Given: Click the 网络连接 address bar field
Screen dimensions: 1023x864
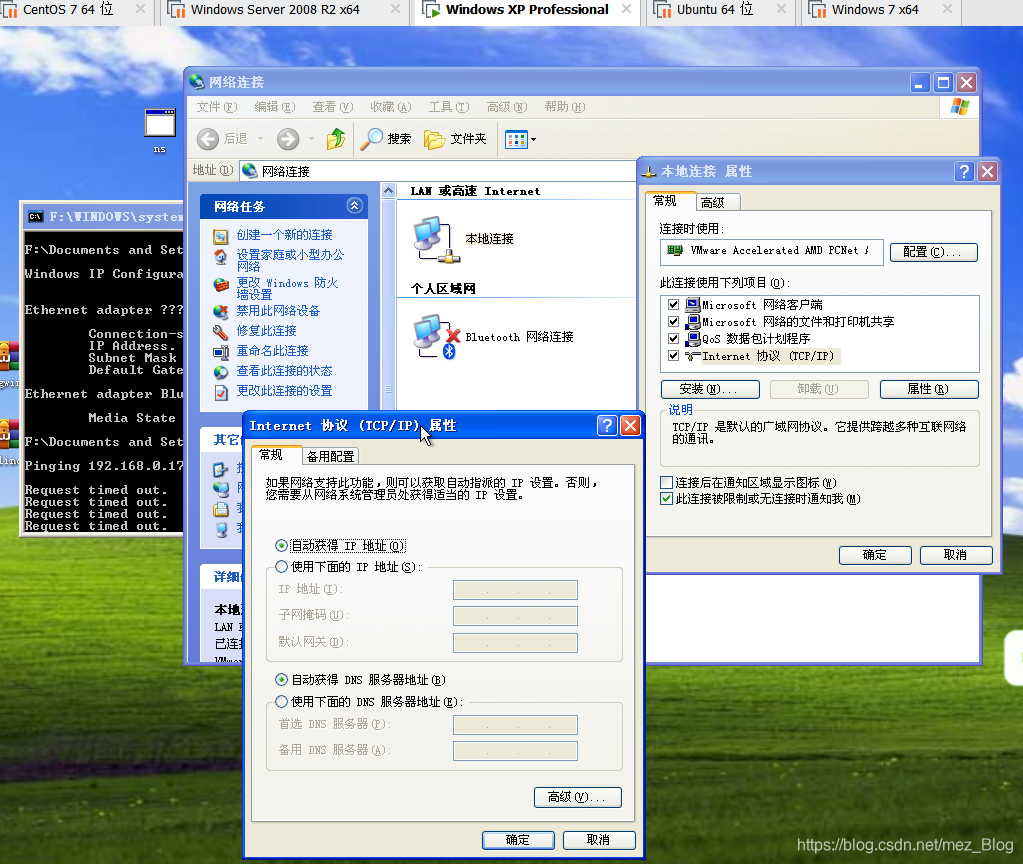Looking at the screenshot, I should (x=437, y=171).
